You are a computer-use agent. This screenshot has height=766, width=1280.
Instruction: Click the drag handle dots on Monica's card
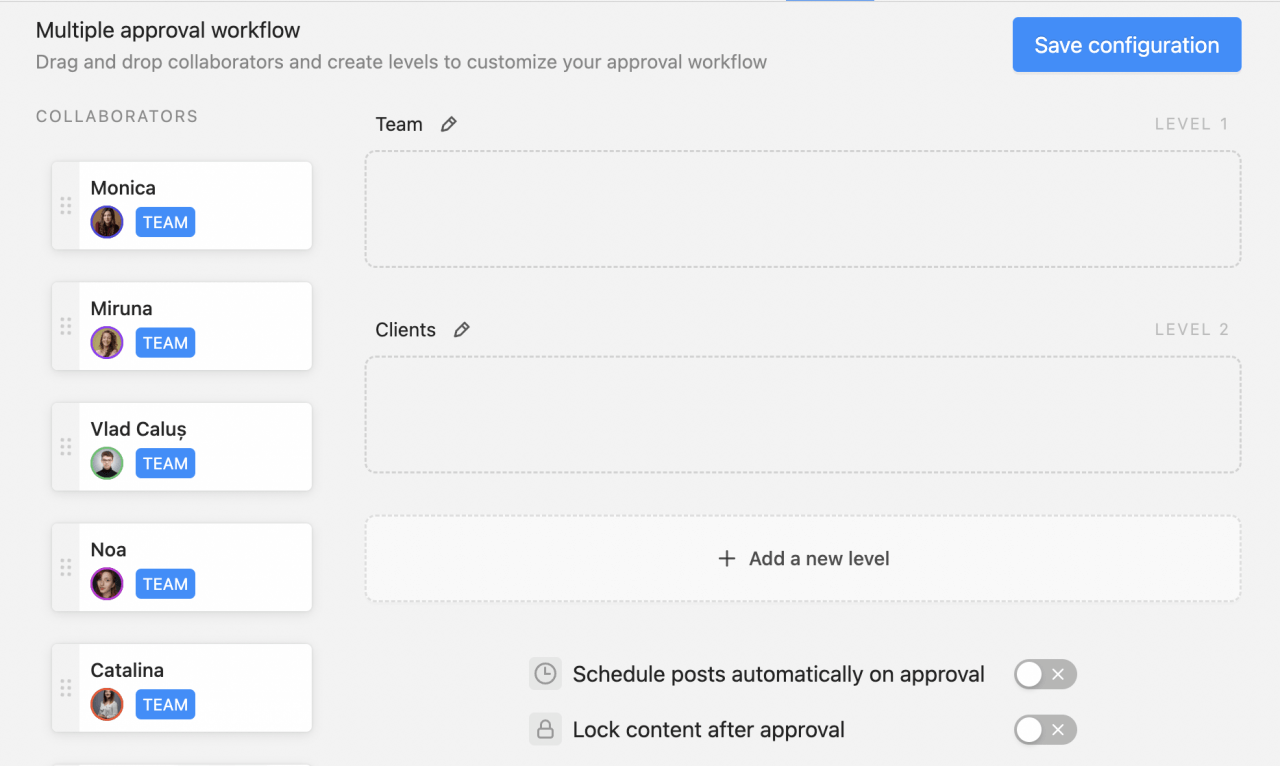pyautogui.click(x=66, y=205)
